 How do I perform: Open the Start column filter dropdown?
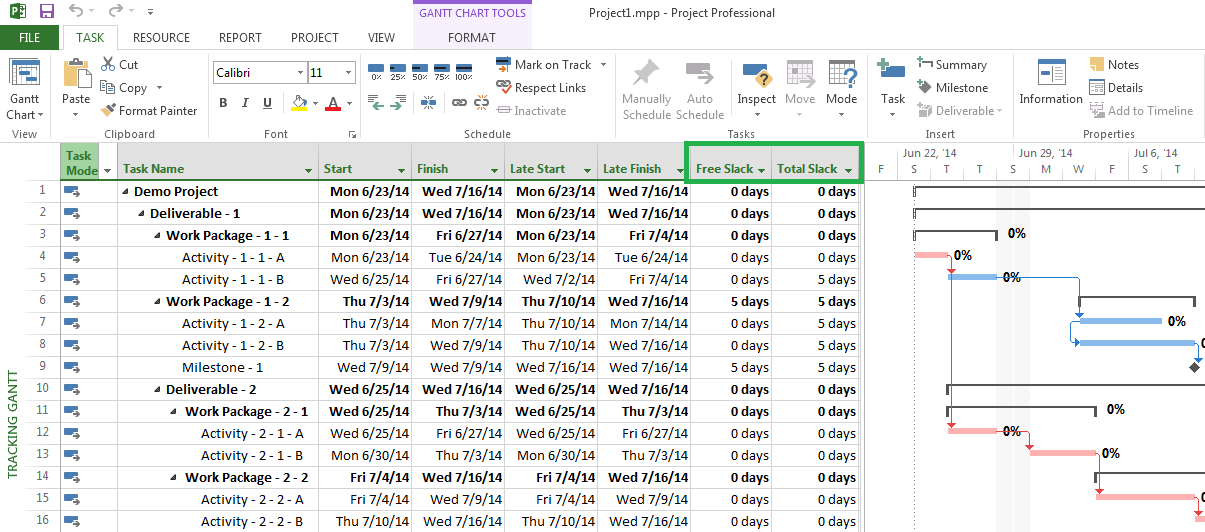pyautogui.click(x=402, y=170)
